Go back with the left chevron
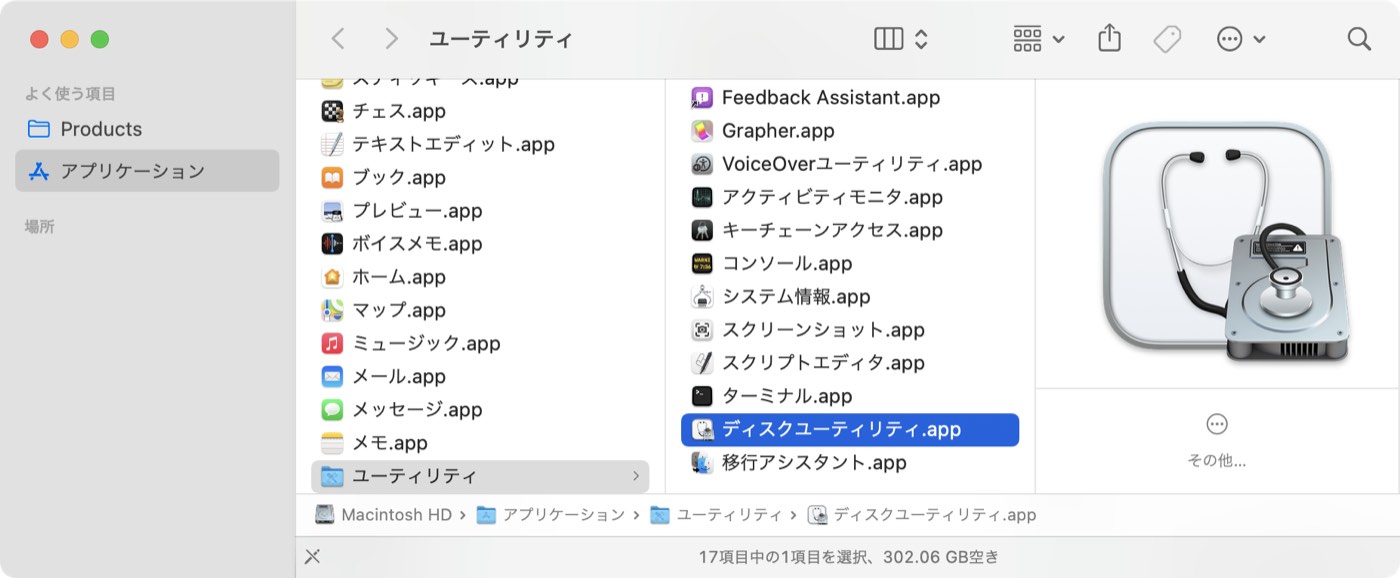The height and width of the screenshot is (578, 1400). coord(338,39)
